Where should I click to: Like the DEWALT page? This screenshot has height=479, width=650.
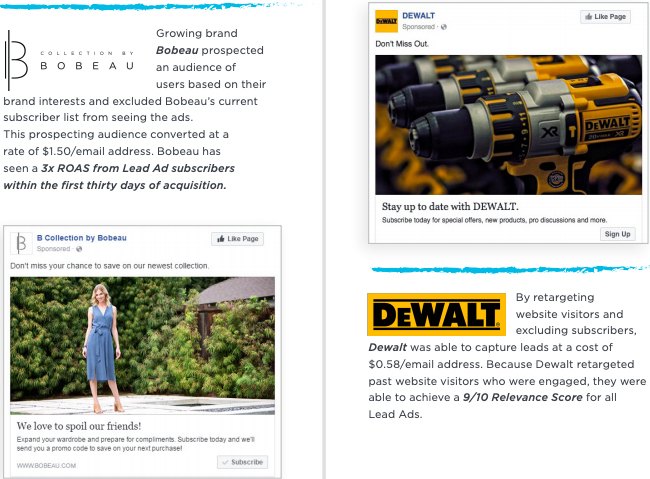(605, 17)
